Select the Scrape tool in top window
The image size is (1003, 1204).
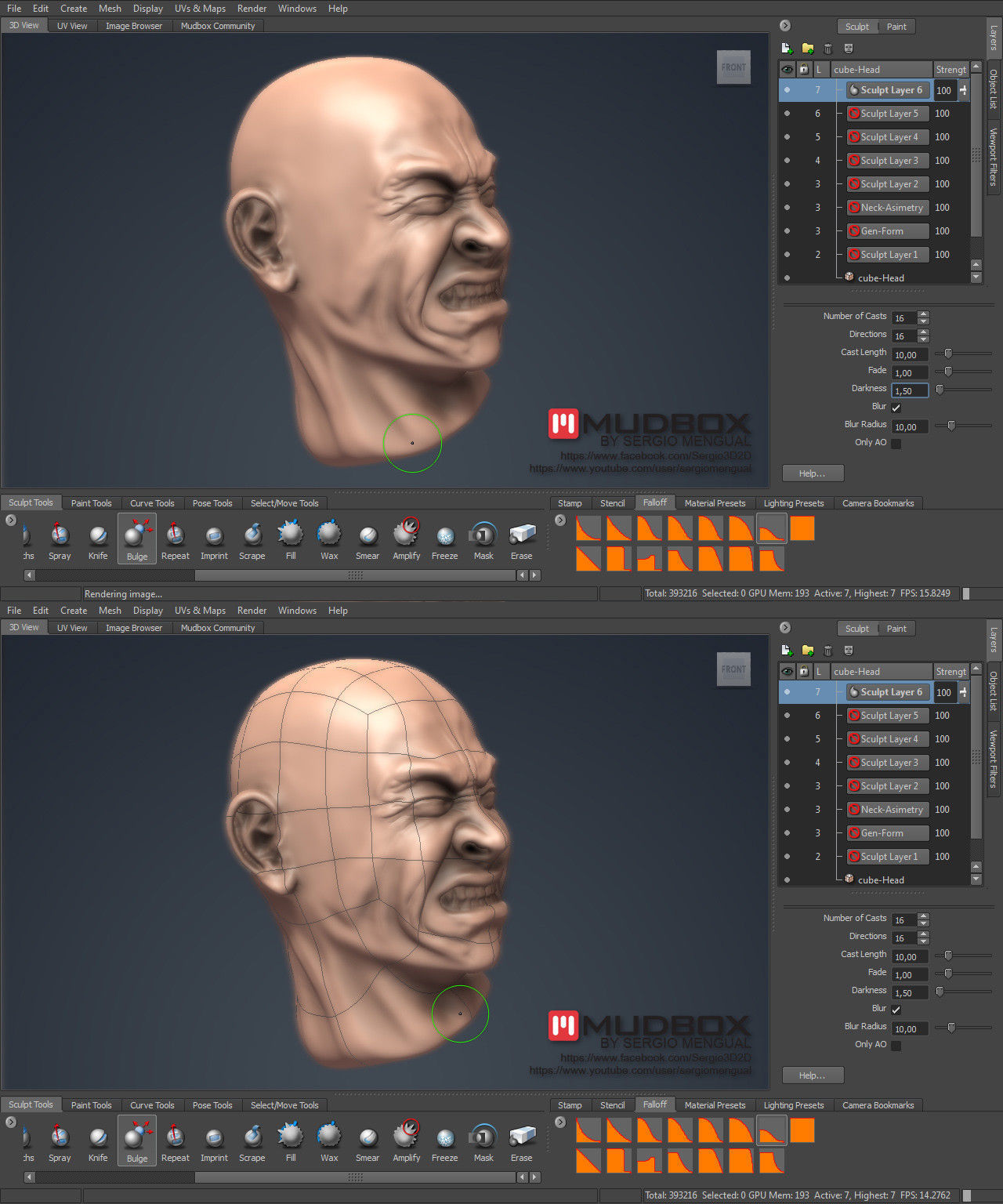(x=252, y=541)
